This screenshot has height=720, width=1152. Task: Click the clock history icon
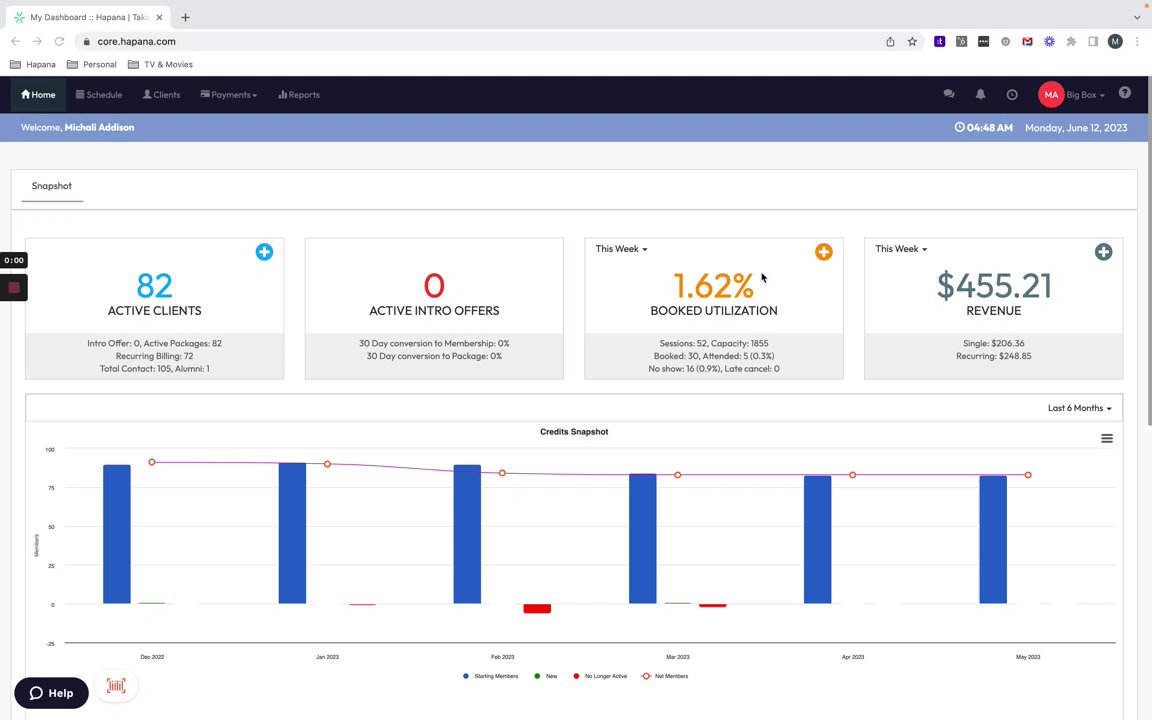tap(1012, 94)
